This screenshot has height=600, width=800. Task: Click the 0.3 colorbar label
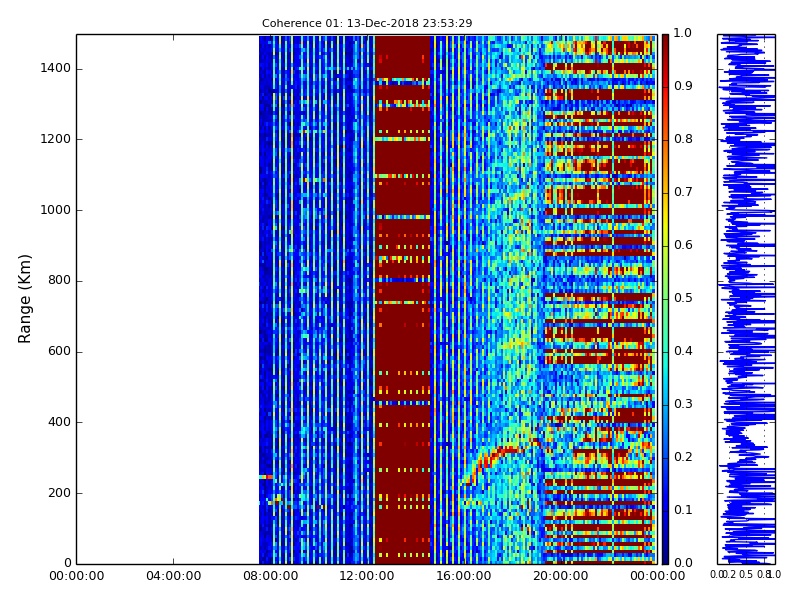683,404
